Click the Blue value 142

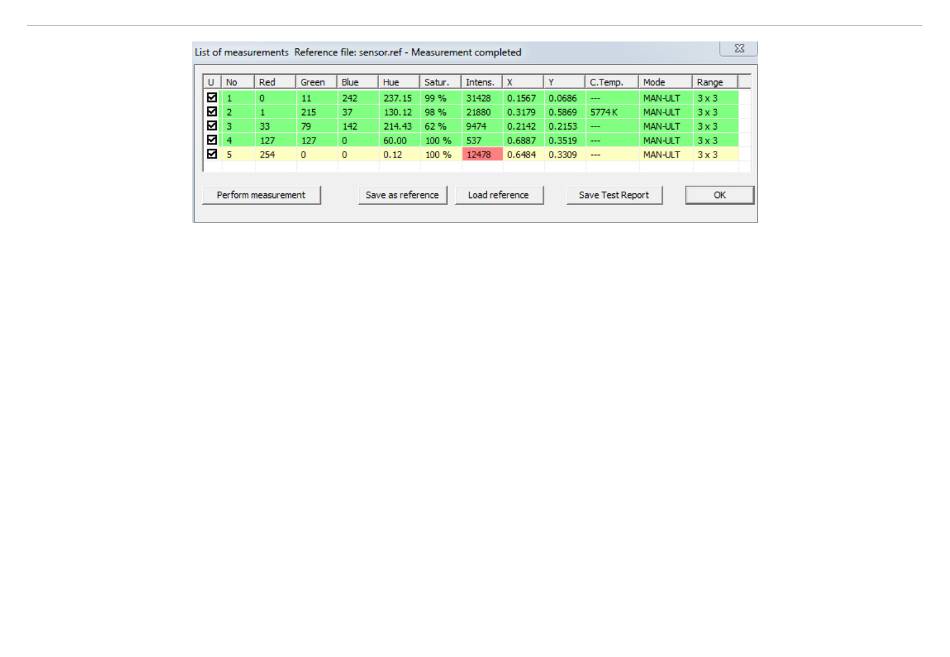350,126
